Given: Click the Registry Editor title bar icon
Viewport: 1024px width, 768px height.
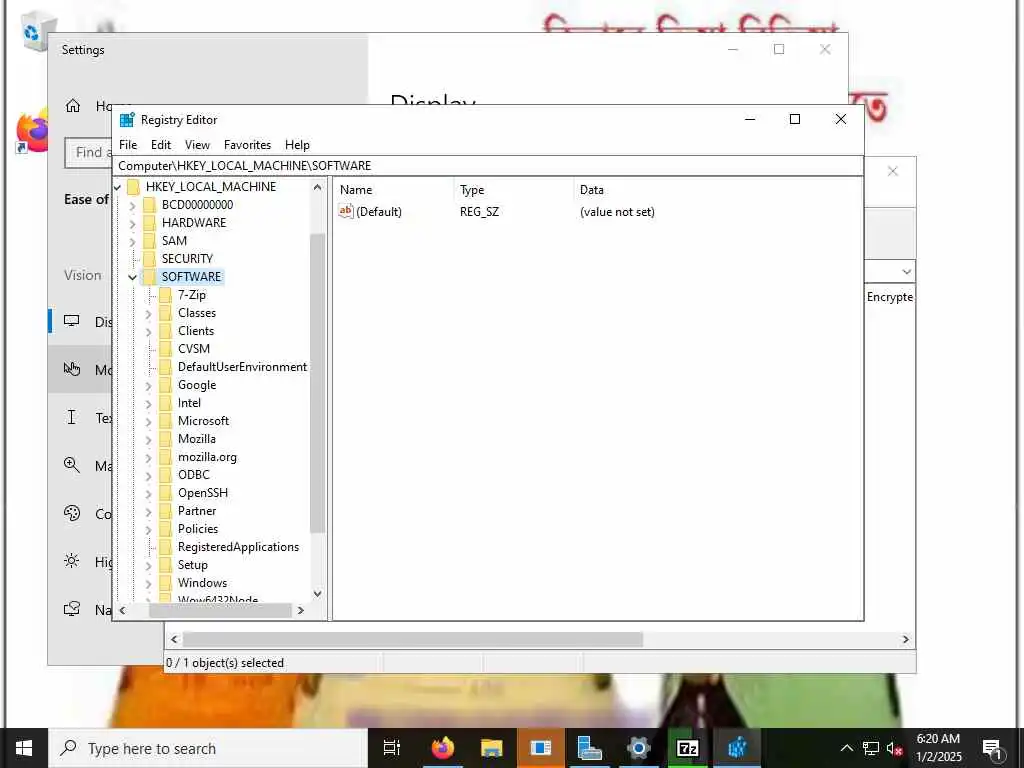Looking at the screenshot, I should click(x=127, y=120).
